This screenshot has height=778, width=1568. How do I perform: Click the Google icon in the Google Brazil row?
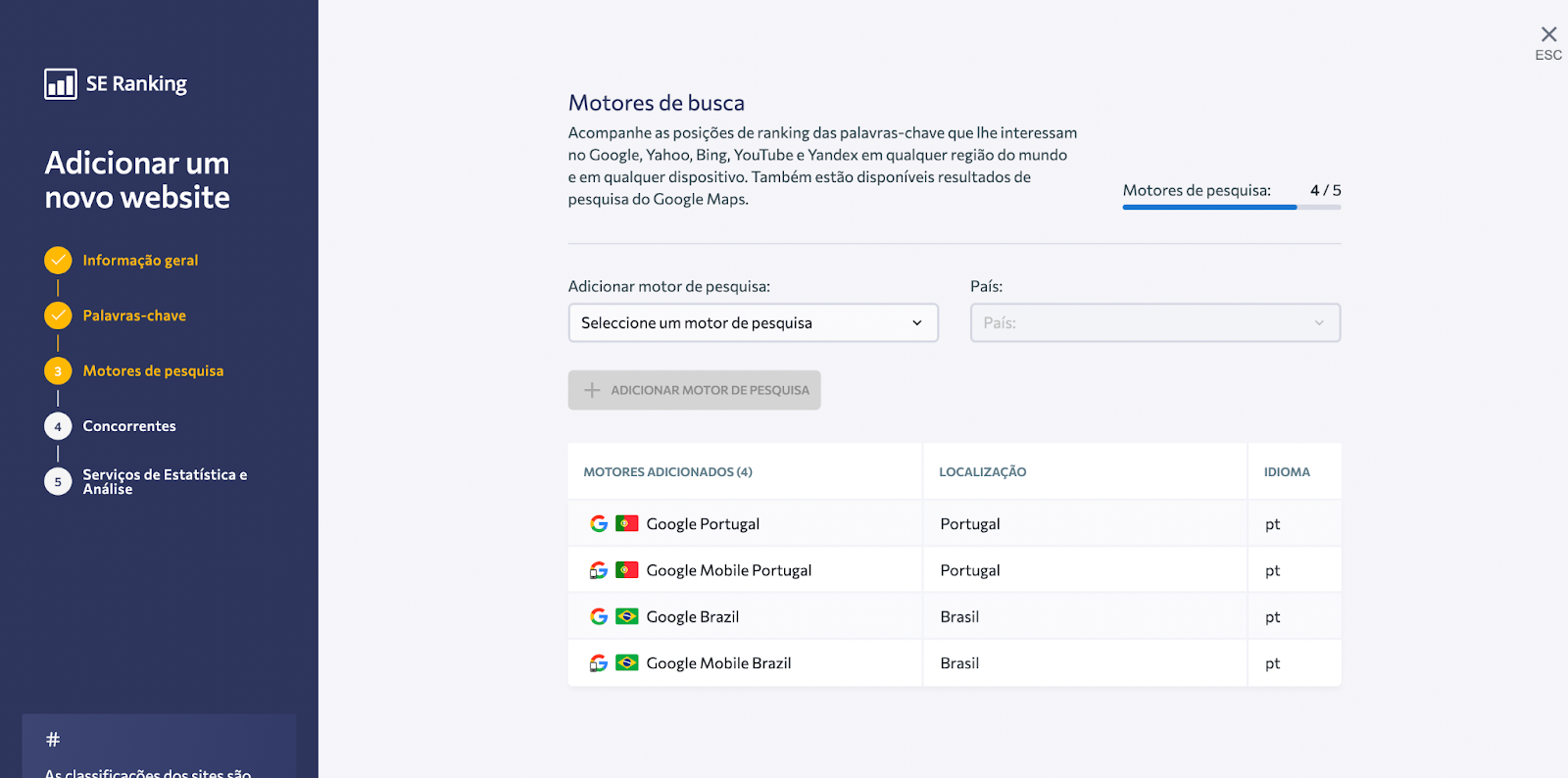click(599, 616)
